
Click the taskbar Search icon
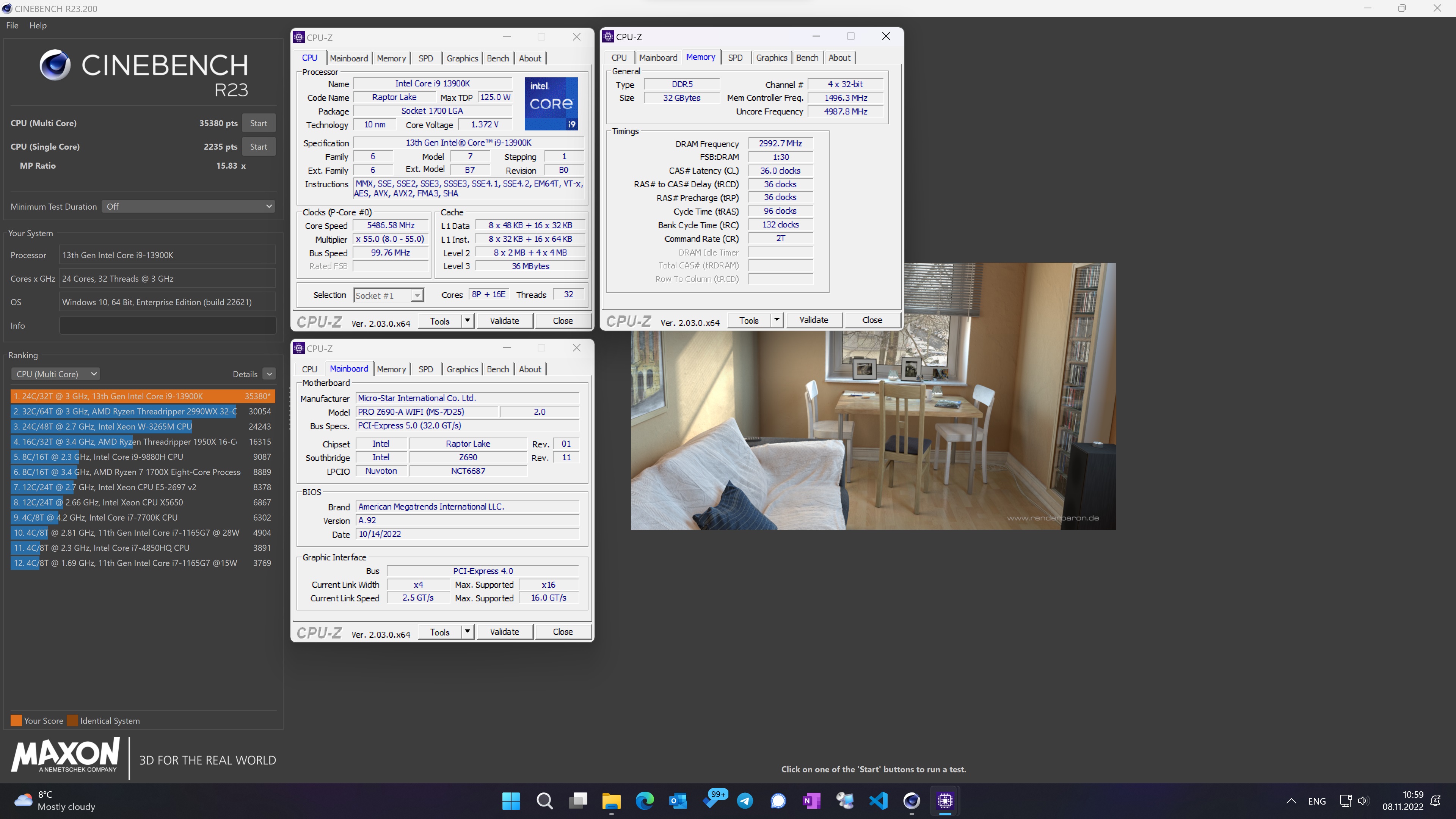(x=544, y=800)
